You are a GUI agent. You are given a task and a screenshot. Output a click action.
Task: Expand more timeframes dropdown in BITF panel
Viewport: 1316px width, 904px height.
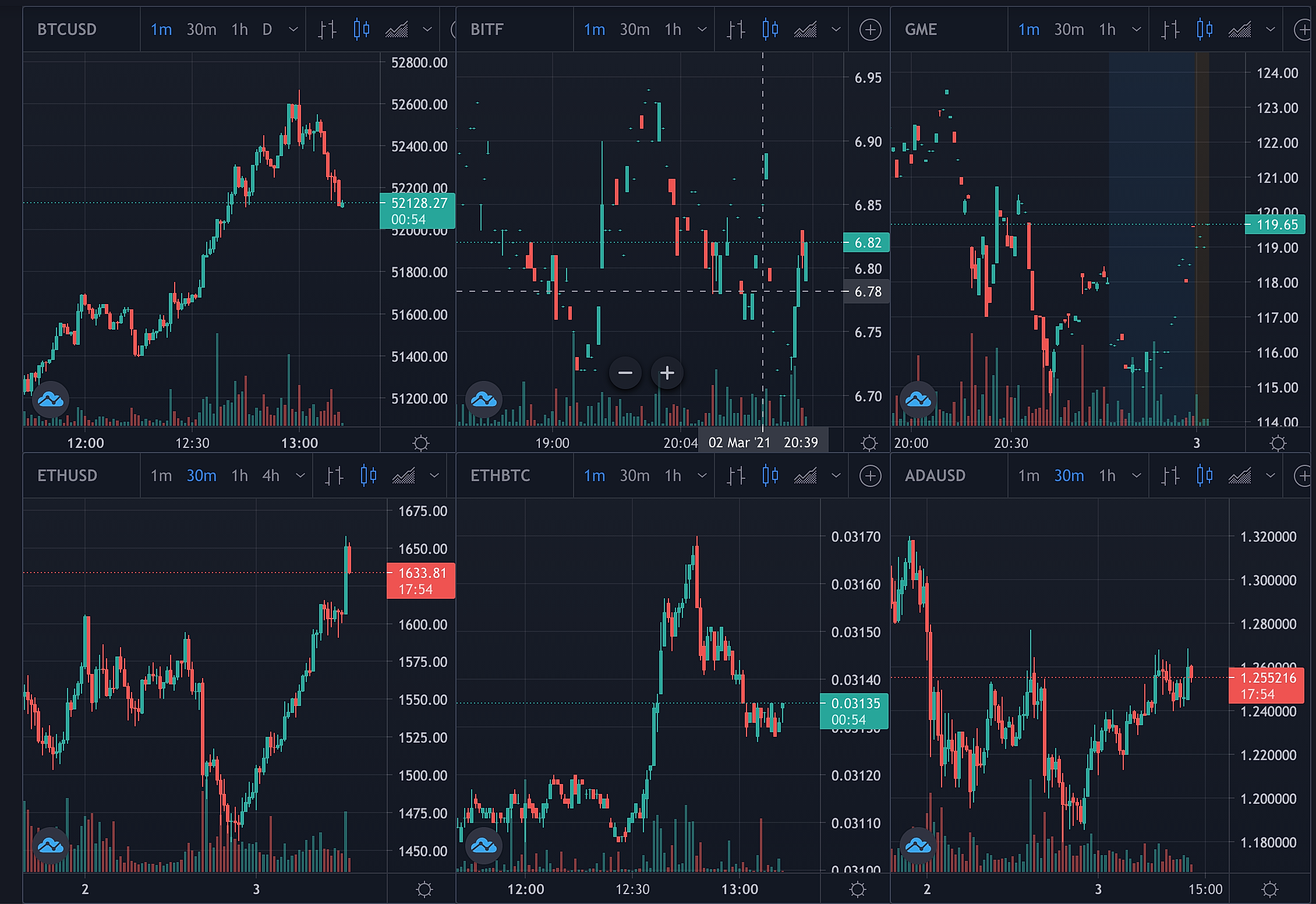tap(702, 29)
